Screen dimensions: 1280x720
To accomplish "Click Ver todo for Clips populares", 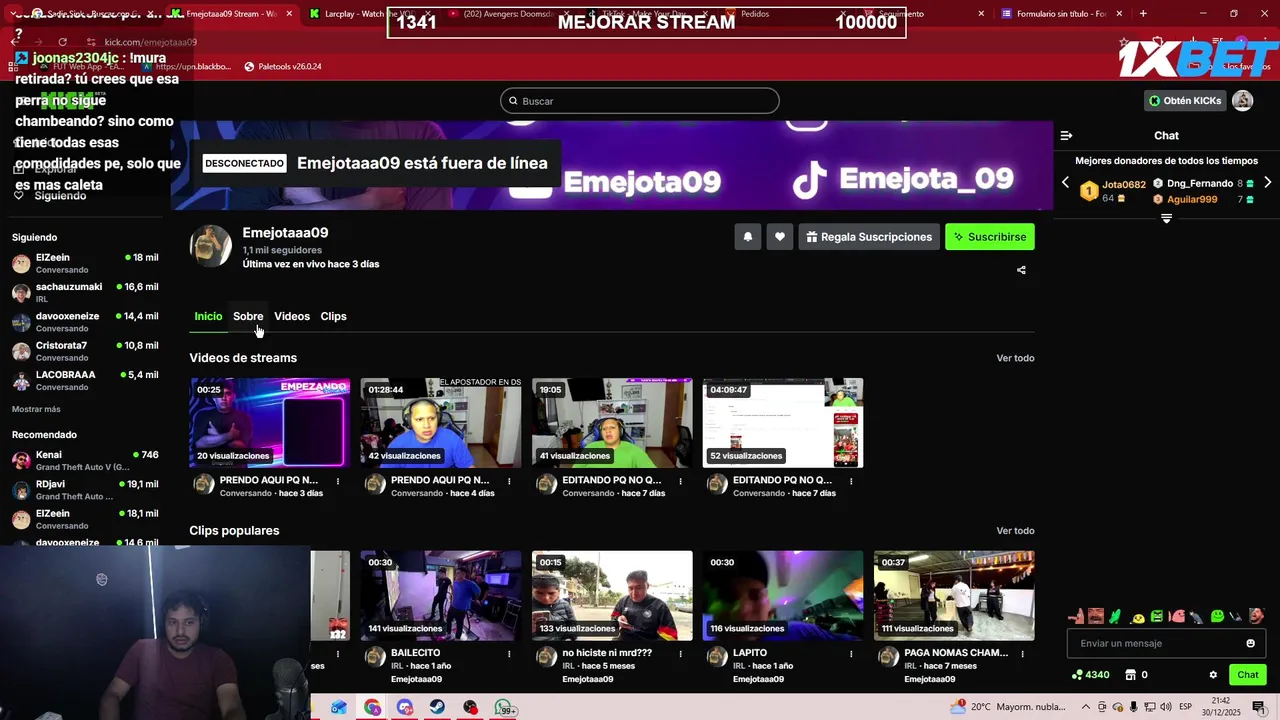I will click(x=1015, y=531).
